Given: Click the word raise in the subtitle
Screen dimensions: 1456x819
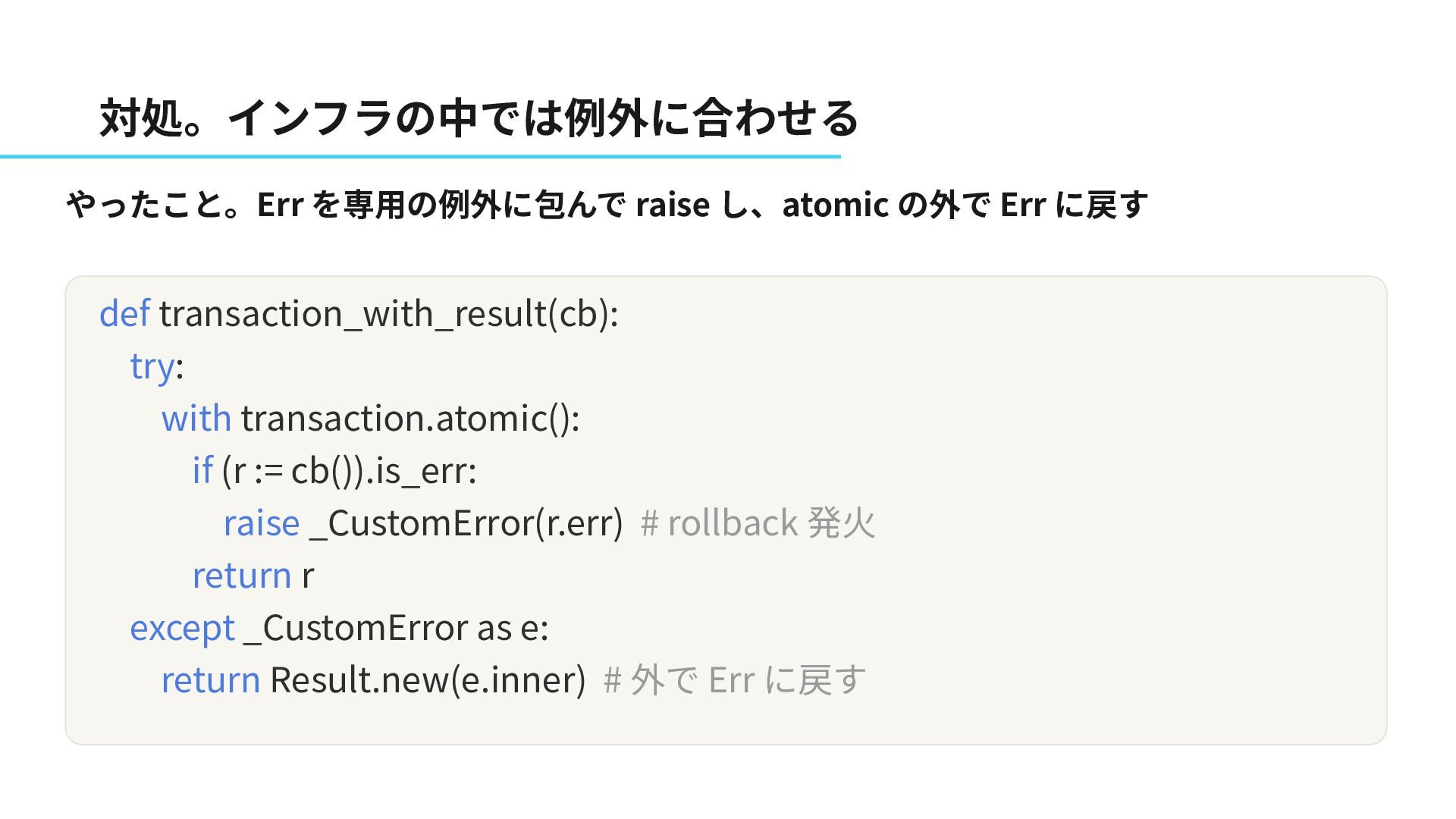Looking at the screenshot, I should (673, 205).
